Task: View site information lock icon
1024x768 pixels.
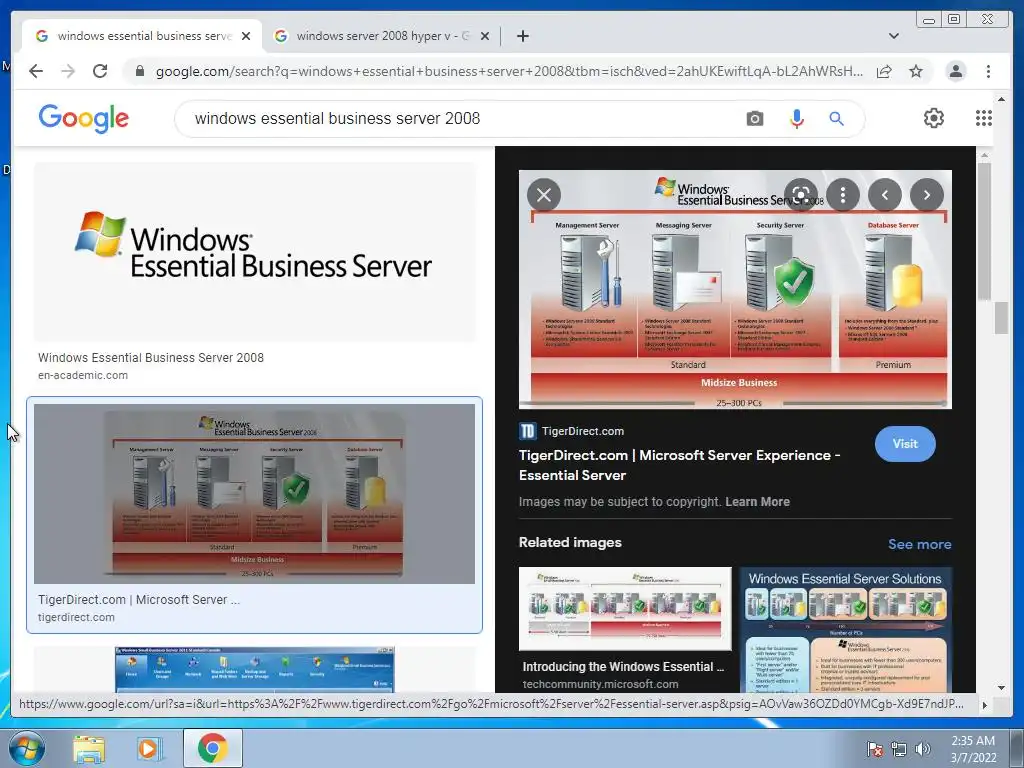Action: (x=140, y=71)
